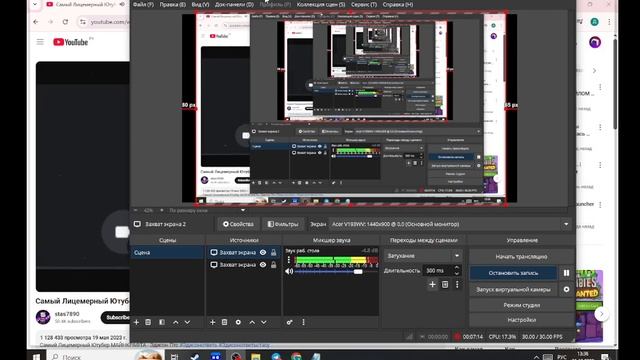The height and width of the screenshot is (360, 640).
Task: Click Остановить запись to stop recording
Action: coord(513,273)
